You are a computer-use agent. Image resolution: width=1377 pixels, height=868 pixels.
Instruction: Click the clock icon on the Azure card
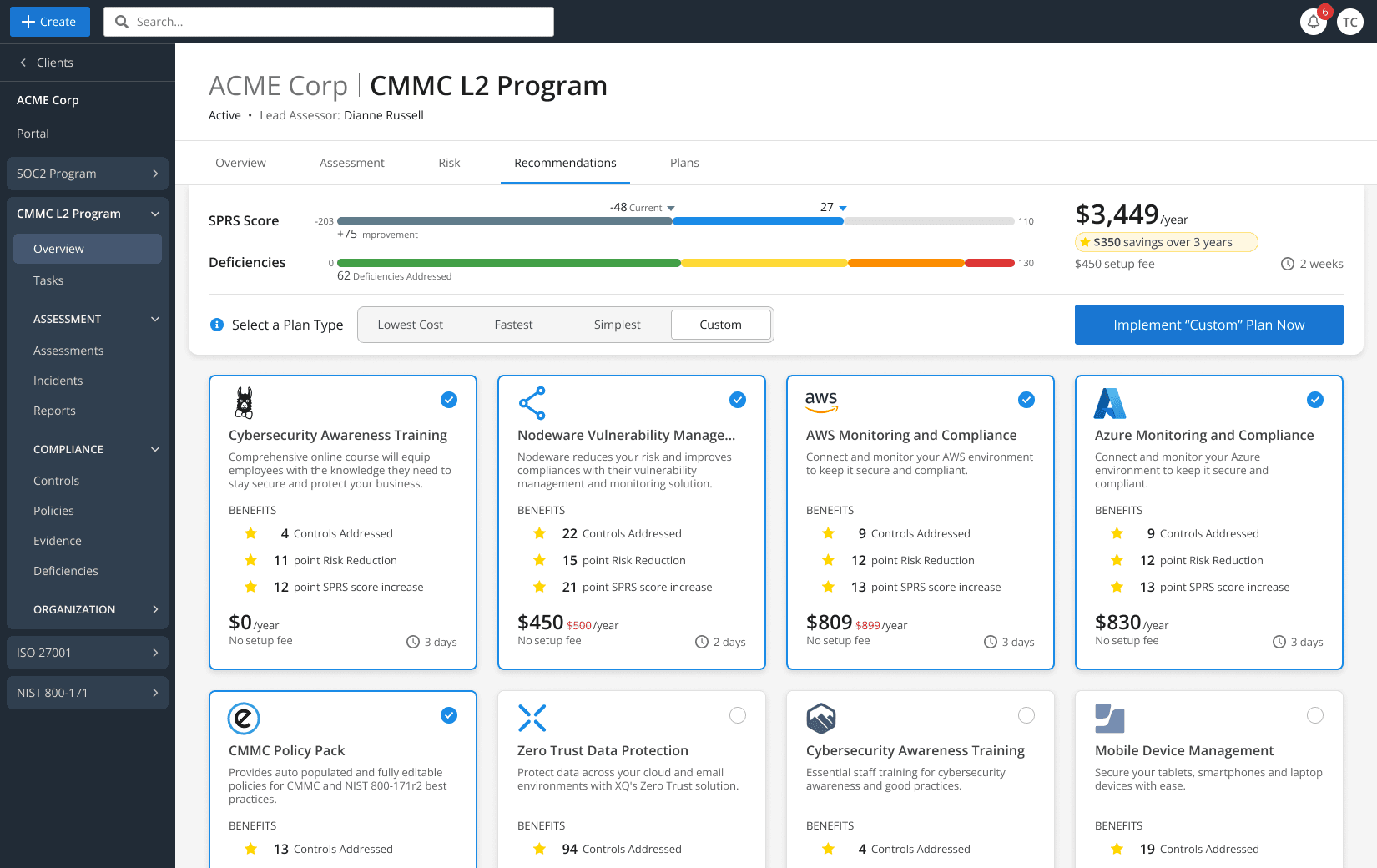tap(1279, 642)
